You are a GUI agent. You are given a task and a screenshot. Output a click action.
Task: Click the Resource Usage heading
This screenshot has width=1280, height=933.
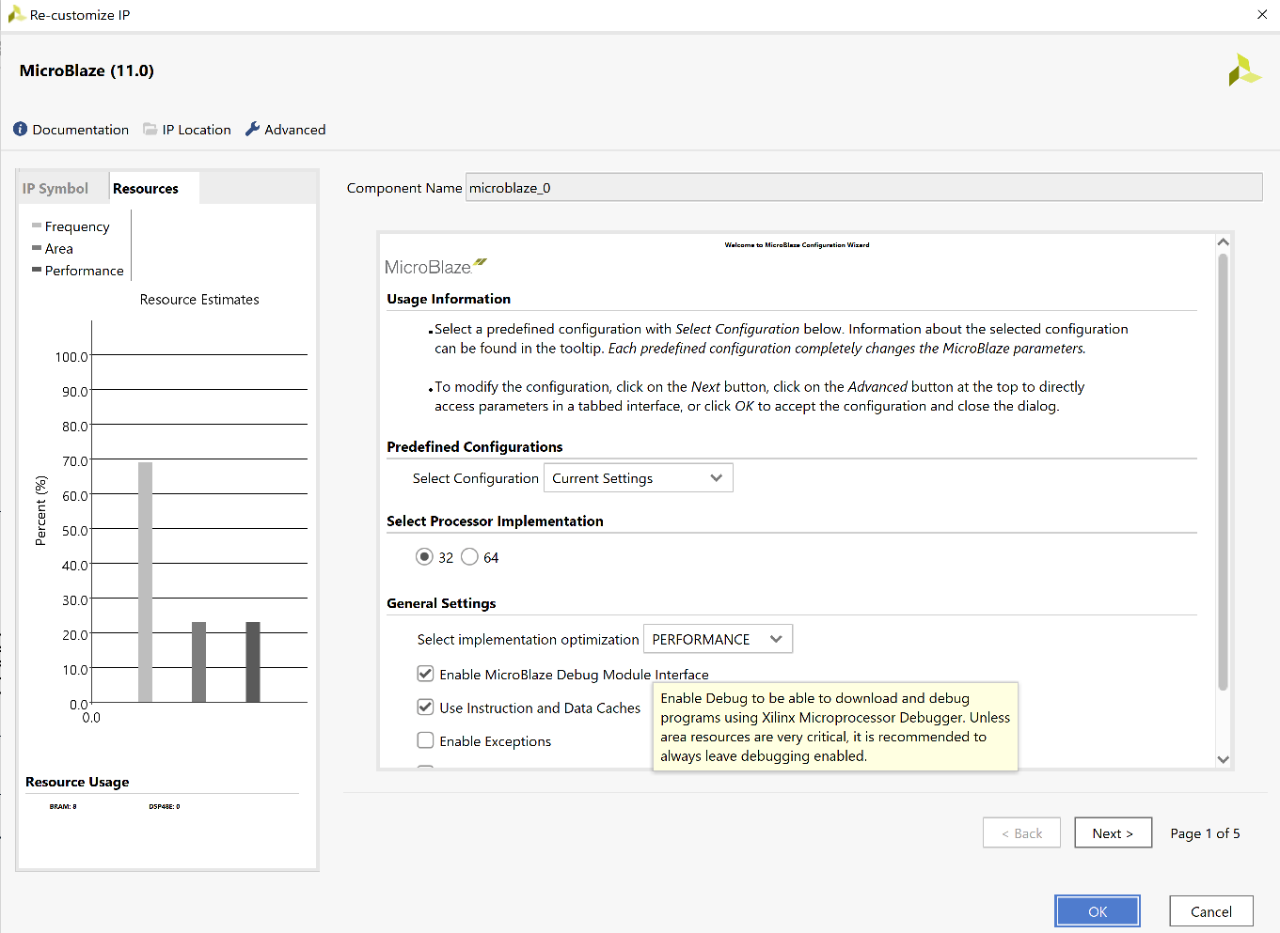tap(77, 782)
